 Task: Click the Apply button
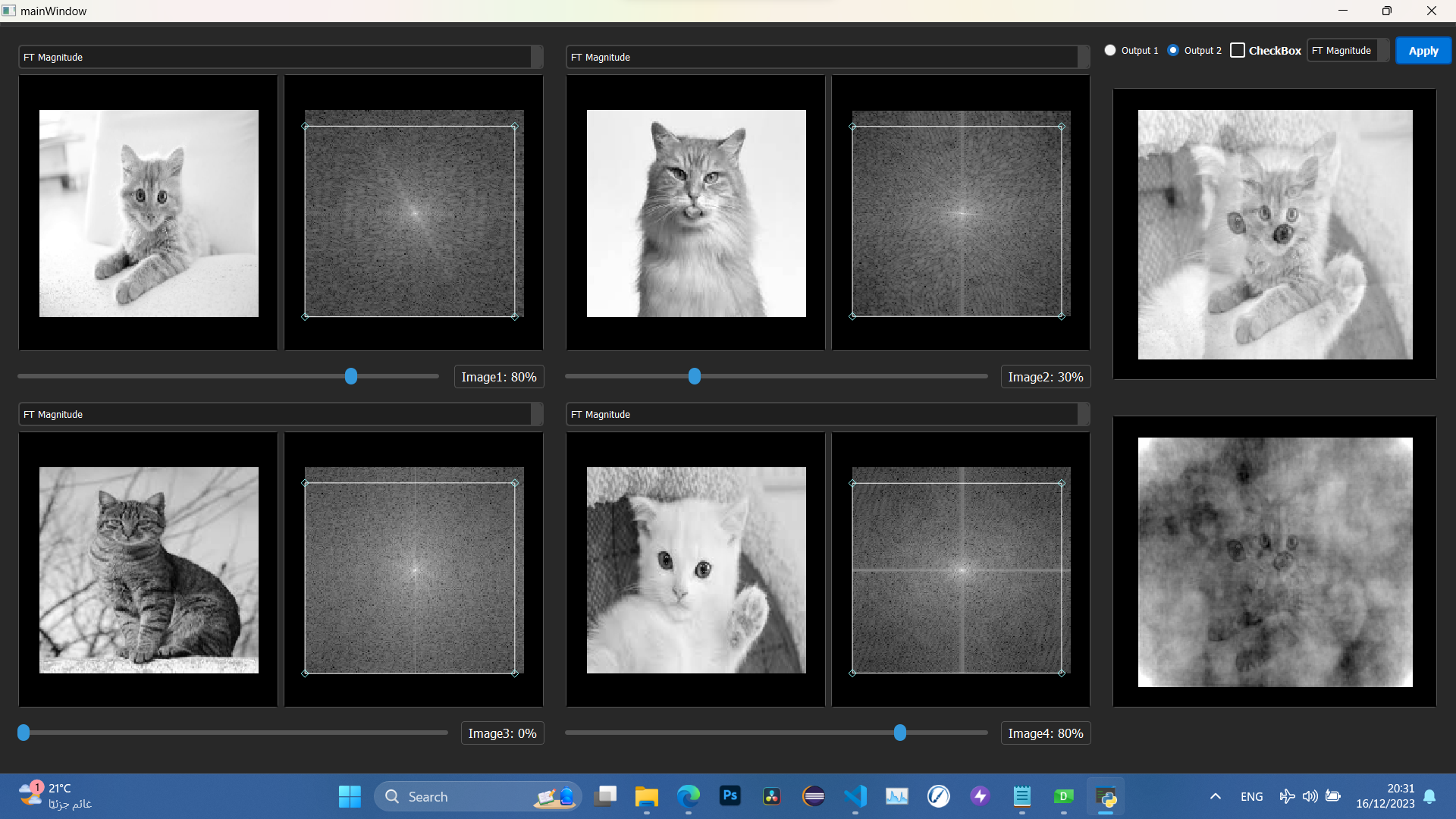1423,51
